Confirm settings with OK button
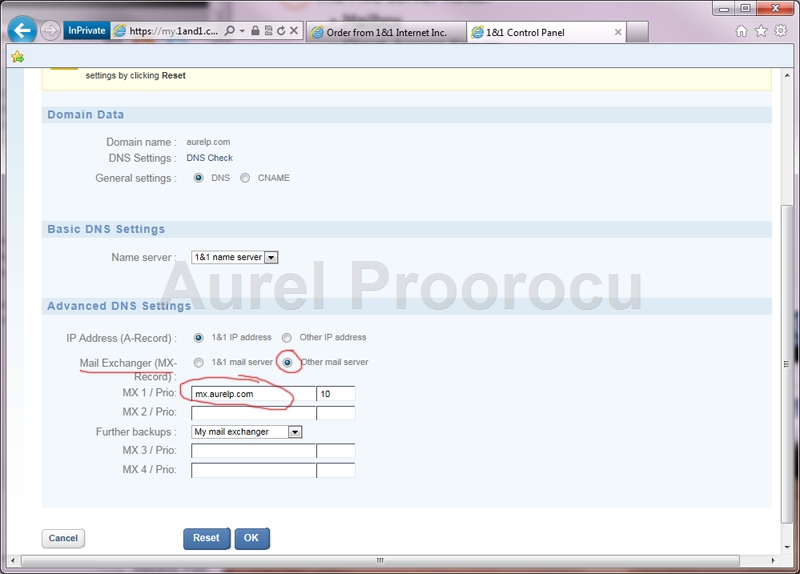Viewport: 800px width, 574px height. click(252, 538)
